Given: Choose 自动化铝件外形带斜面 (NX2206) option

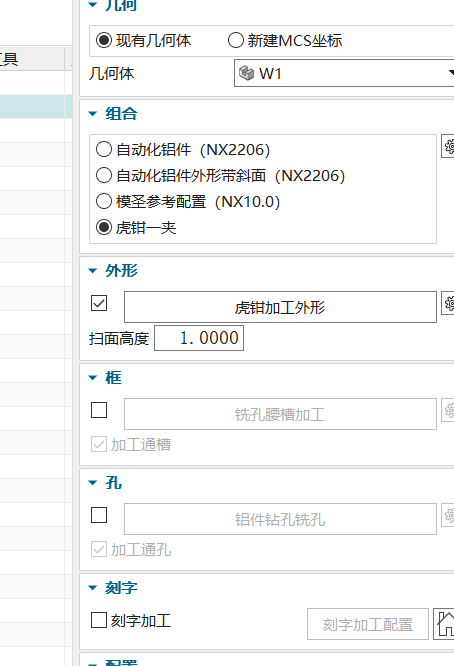Looking at the screenshot, I should (x=104, y=175).
